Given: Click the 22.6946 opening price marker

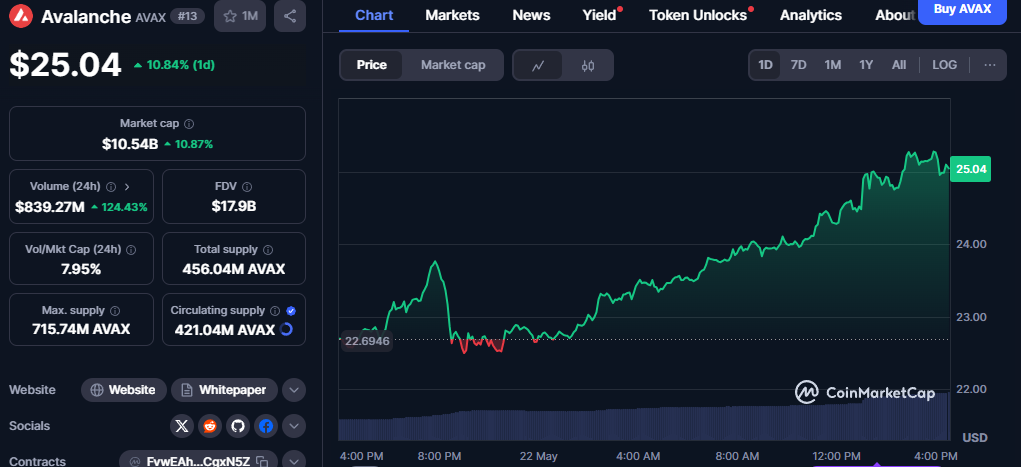Looking at the screenshot, I should point(366,341).
